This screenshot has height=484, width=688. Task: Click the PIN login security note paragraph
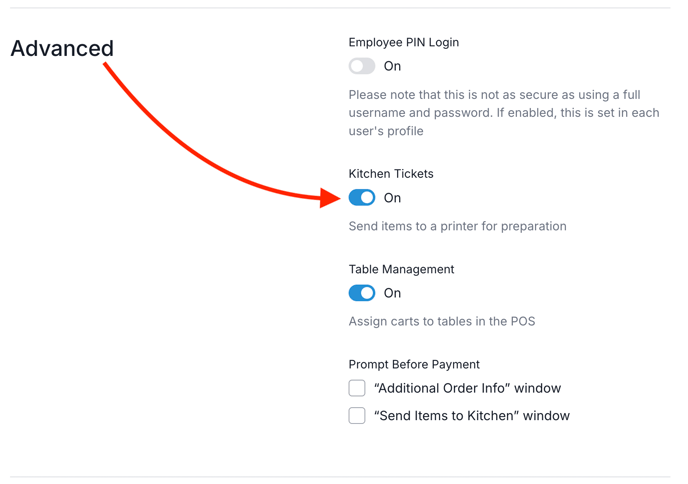tap(503, 113)
